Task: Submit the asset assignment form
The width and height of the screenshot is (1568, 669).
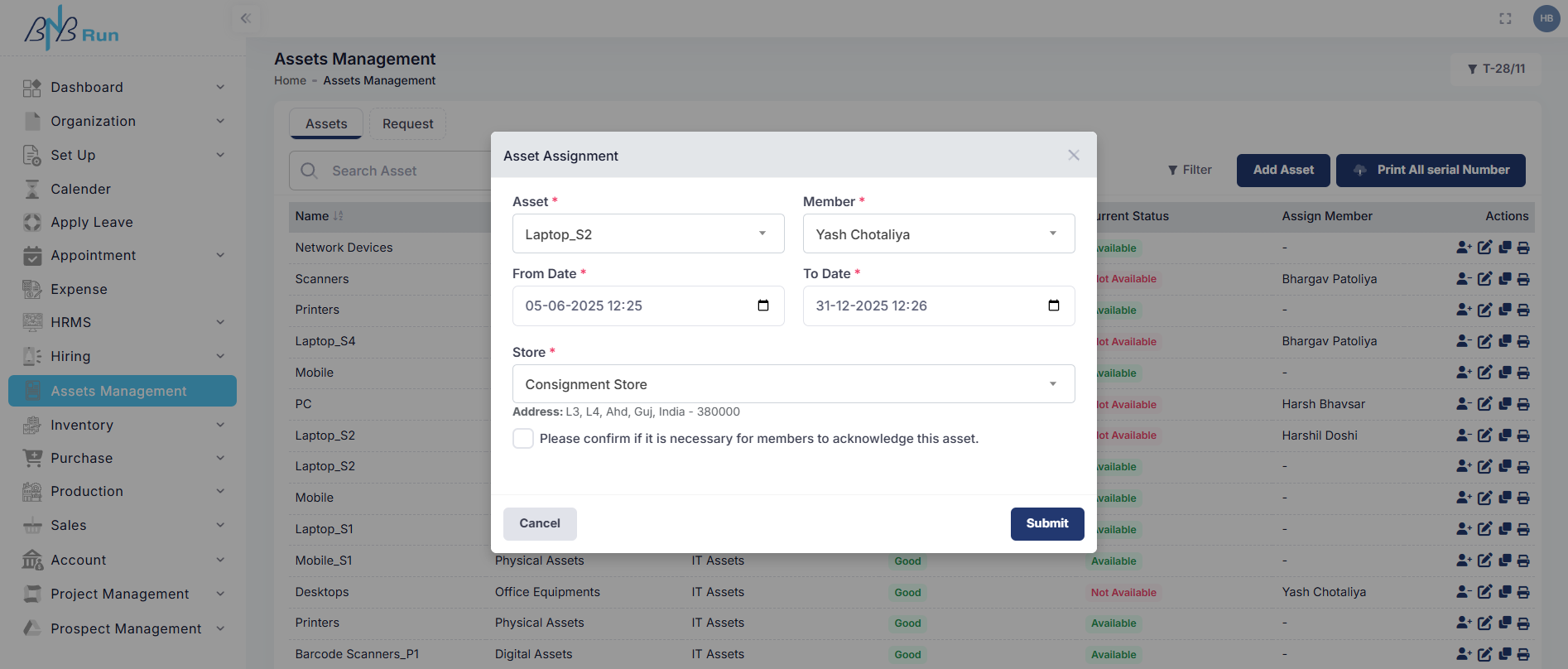Action: tap(1046, 523)
